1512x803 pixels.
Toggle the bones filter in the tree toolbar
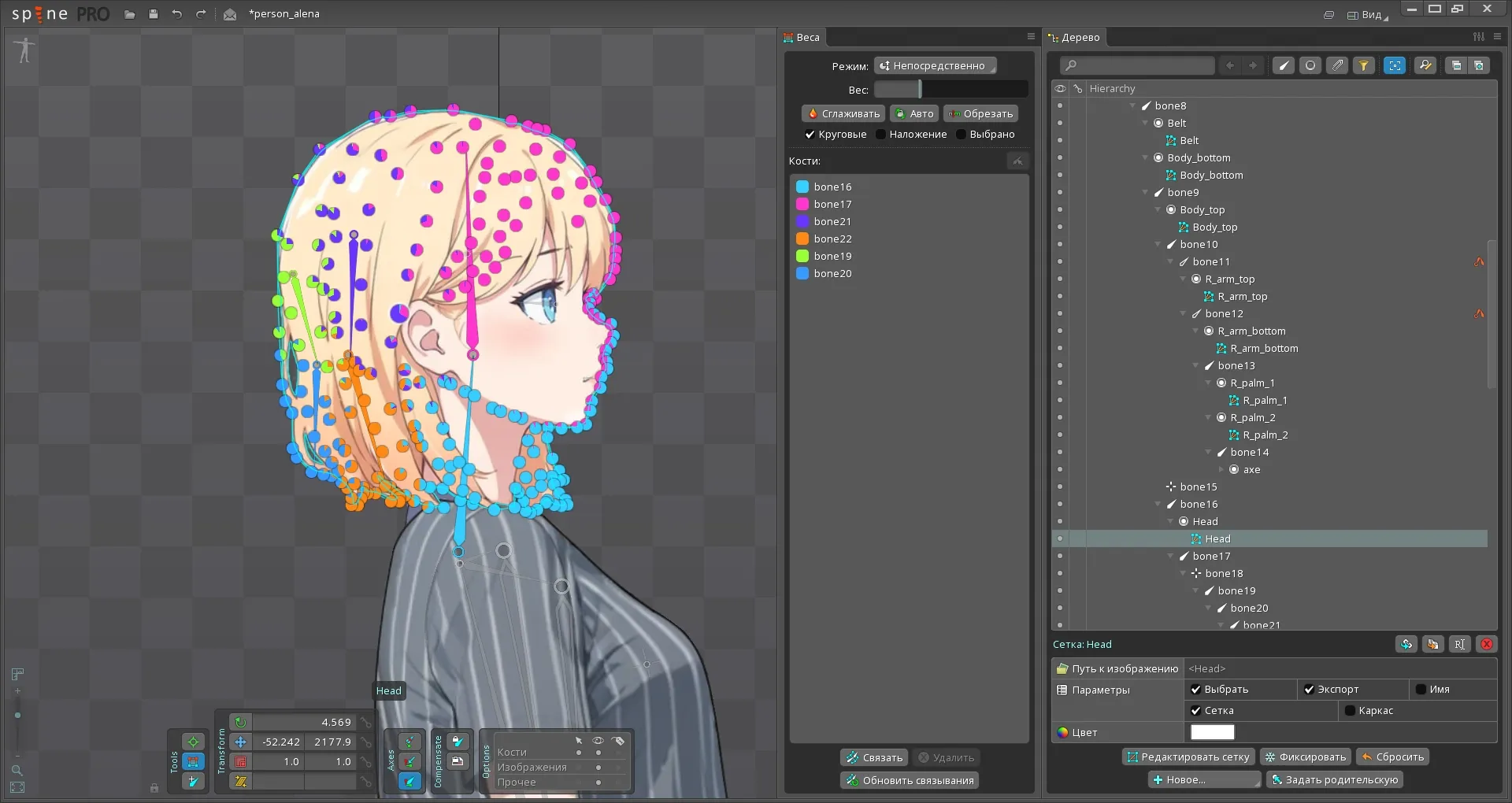click(x=1284, y=65)
